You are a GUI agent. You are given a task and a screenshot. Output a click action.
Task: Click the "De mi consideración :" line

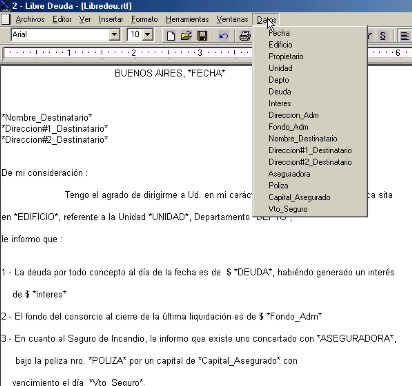click(x=44, y=173)
